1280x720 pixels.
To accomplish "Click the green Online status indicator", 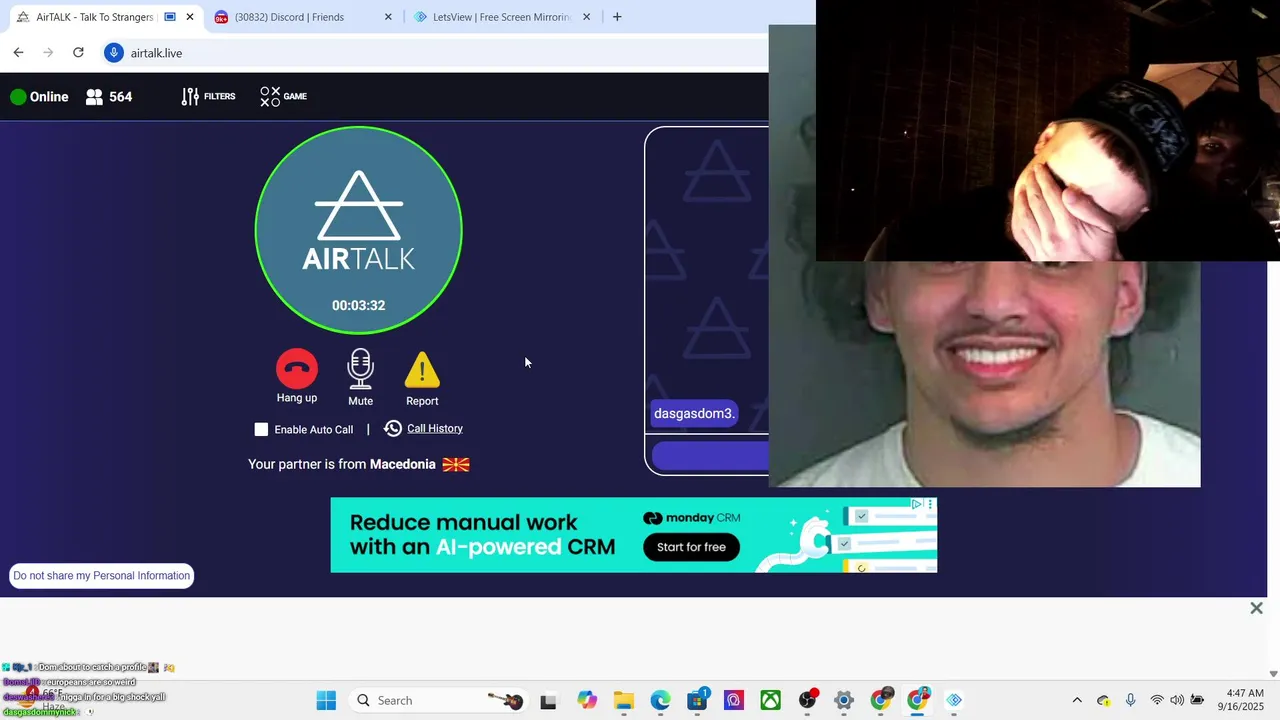I will point(18,97).
